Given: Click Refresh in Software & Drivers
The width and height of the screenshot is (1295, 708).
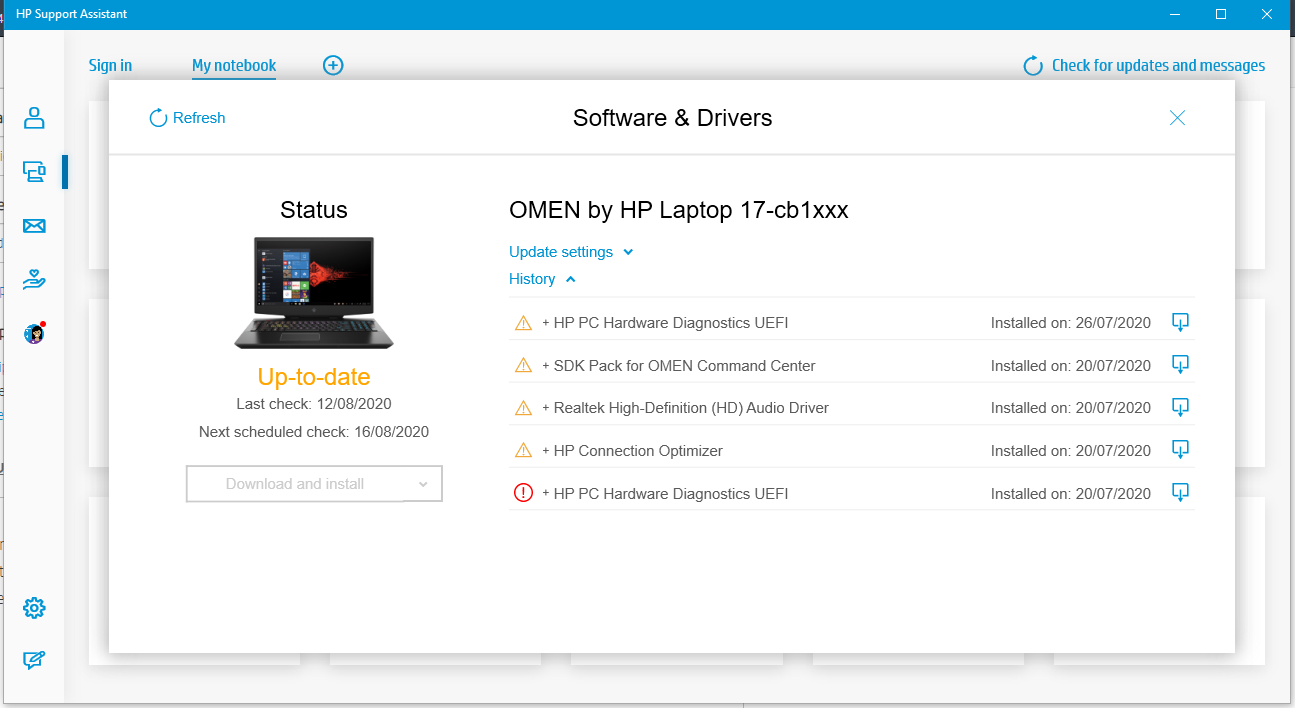Looking at the screenshot, I should 188,118.
